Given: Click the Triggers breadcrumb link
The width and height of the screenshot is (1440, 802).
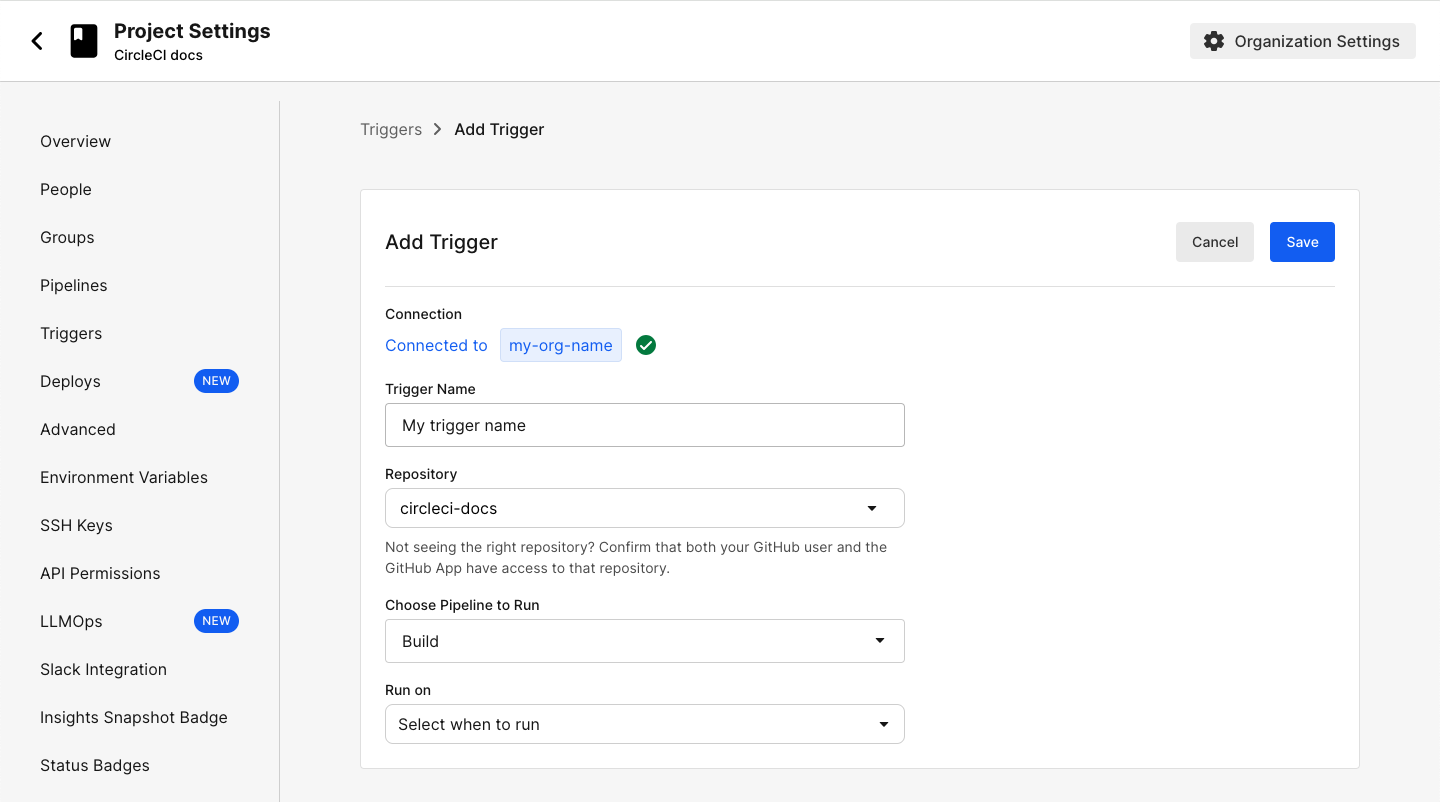Looking at the screenshot, I should pos(391,129).
